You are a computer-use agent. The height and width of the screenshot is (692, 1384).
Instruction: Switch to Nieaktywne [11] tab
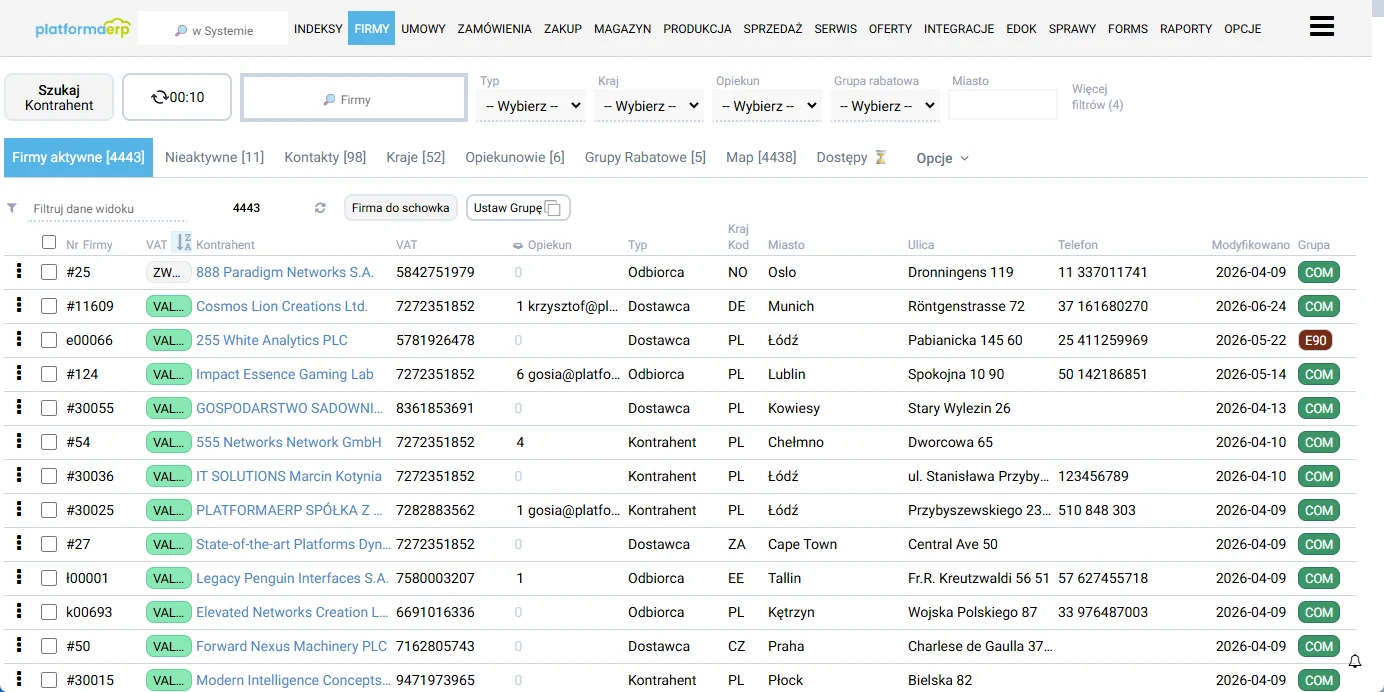[215, 157]
